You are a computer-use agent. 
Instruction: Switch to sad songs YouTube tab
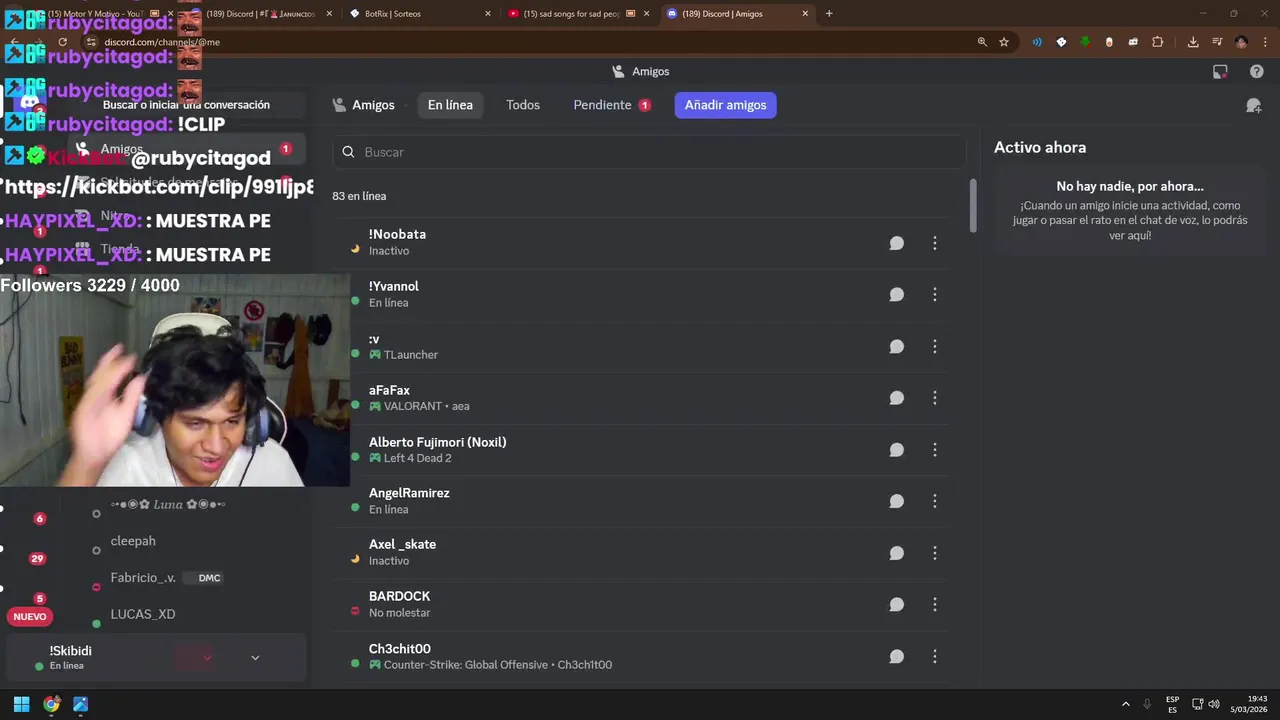coord(578,14)
